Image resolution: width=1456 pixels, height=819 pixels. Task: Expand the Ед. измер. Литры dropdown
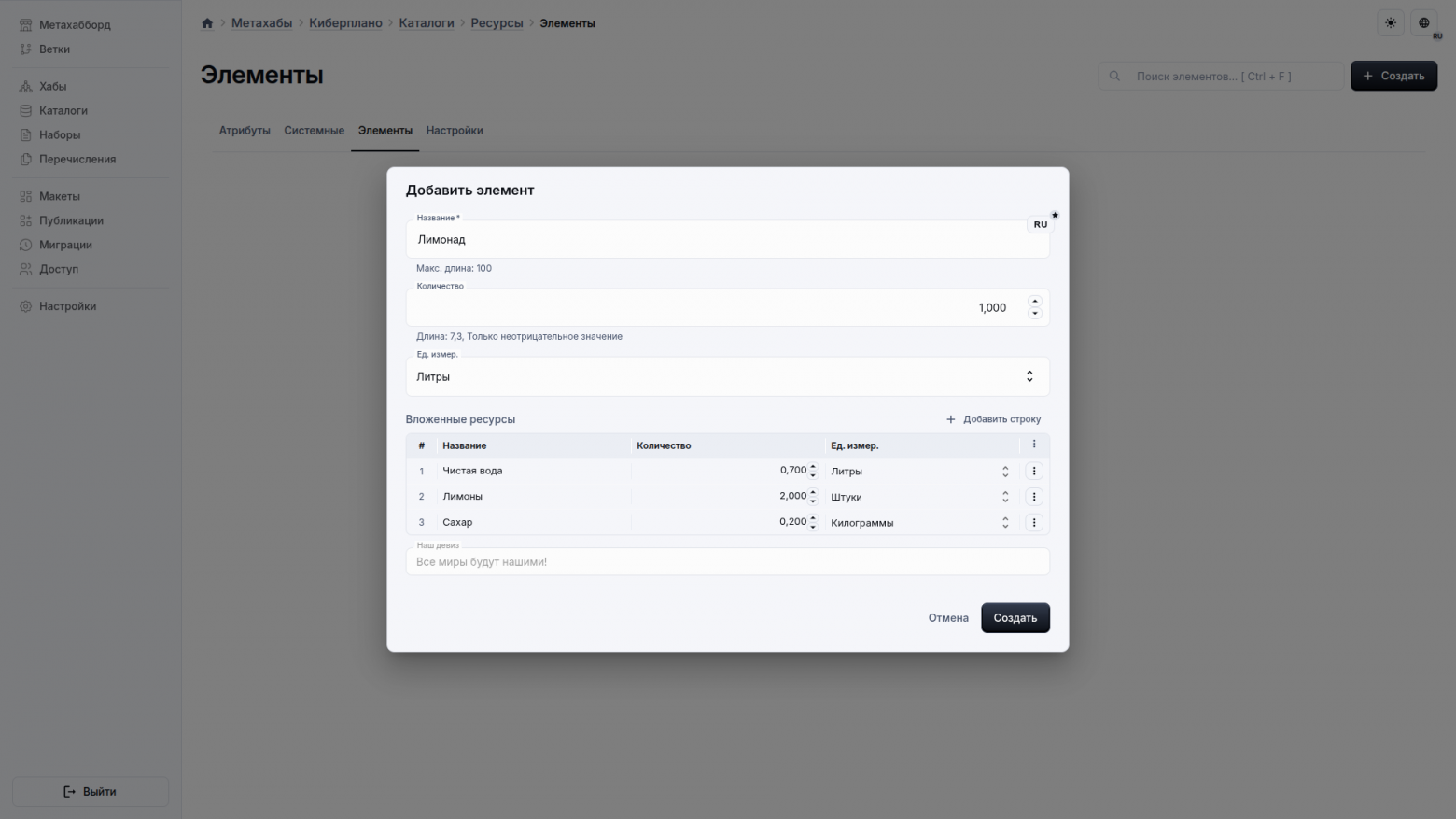click(x=1029, y=376)
